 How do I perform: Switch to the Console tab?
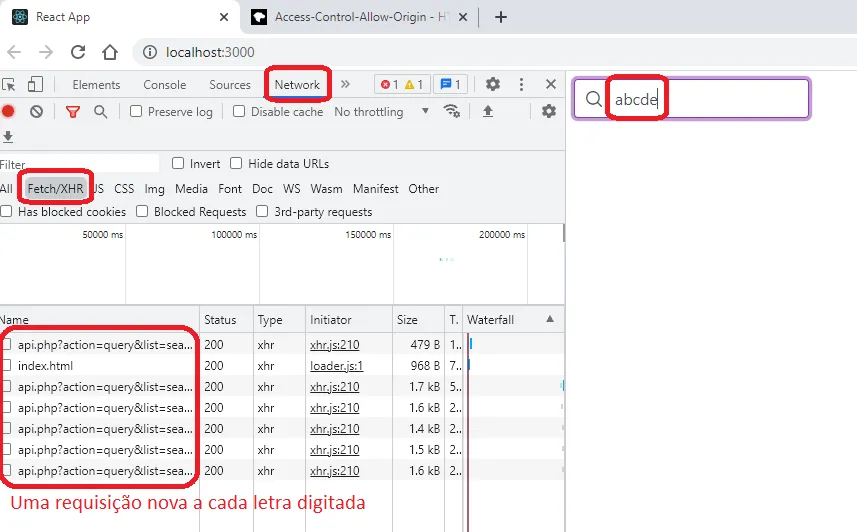(165, 85)
